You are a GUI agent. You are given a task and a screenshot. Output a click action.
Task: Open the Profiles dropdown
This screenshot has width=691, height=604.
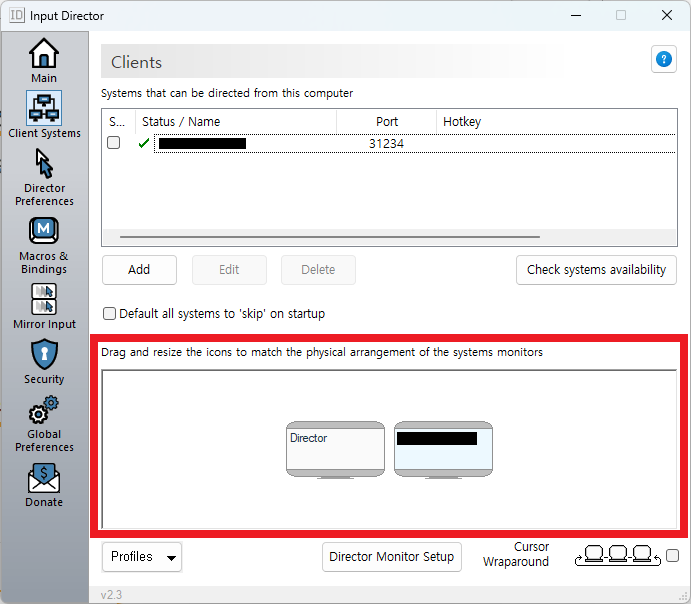click(142, 557)
